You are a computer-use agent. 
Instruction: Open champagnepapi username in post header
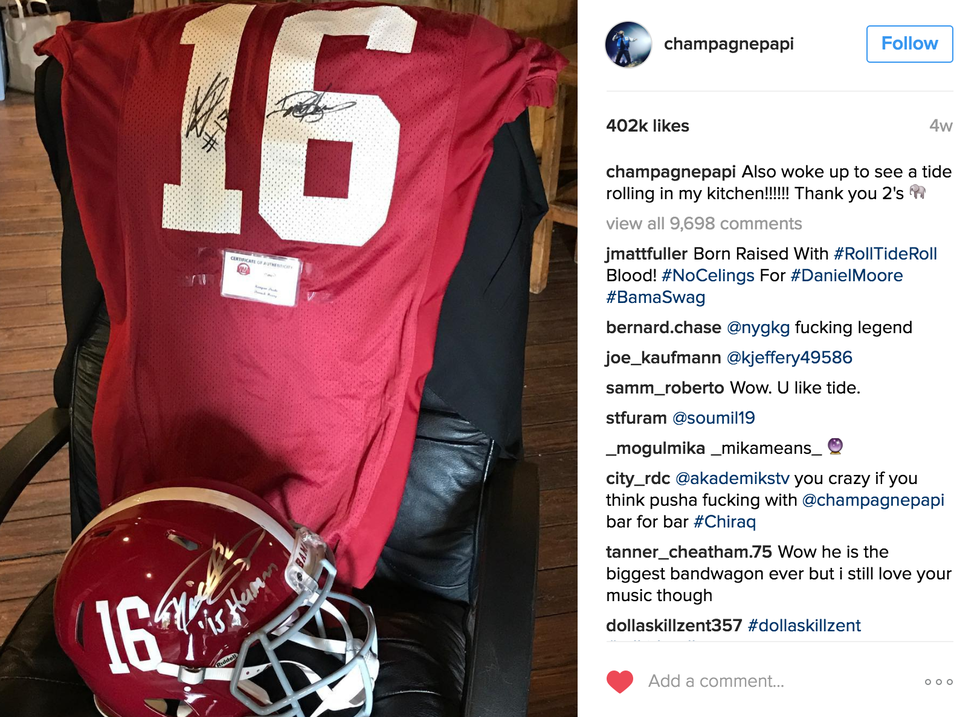pos(729,44)
